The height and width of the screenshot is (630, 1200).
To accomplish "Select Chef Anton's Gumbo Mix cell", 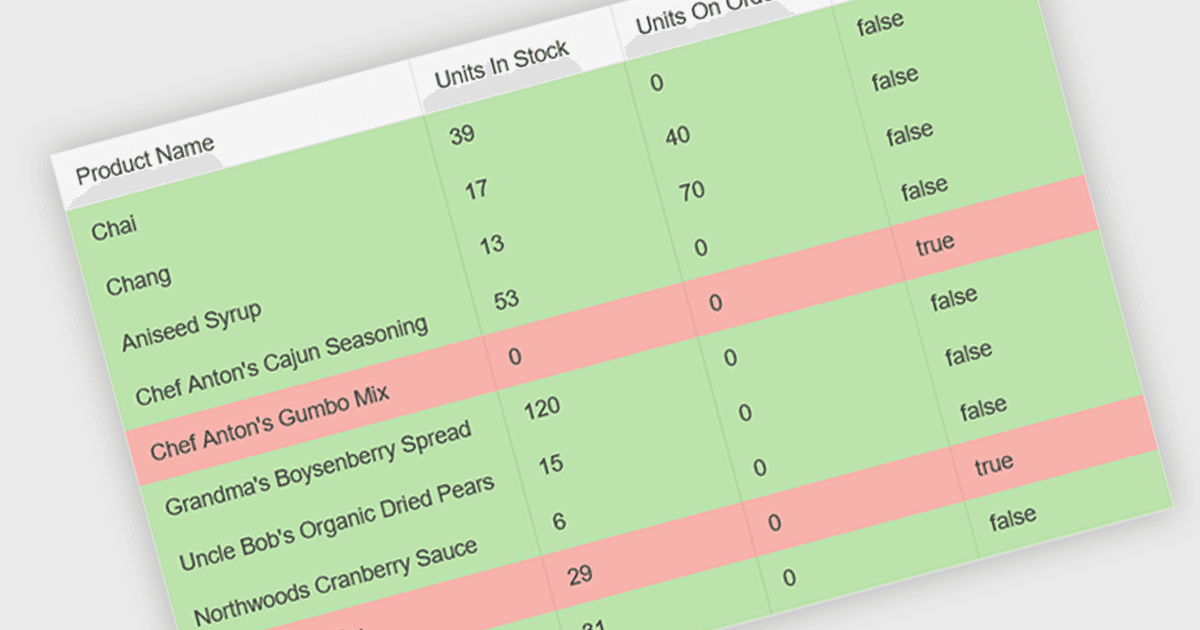I will click(x=270, y=423).
